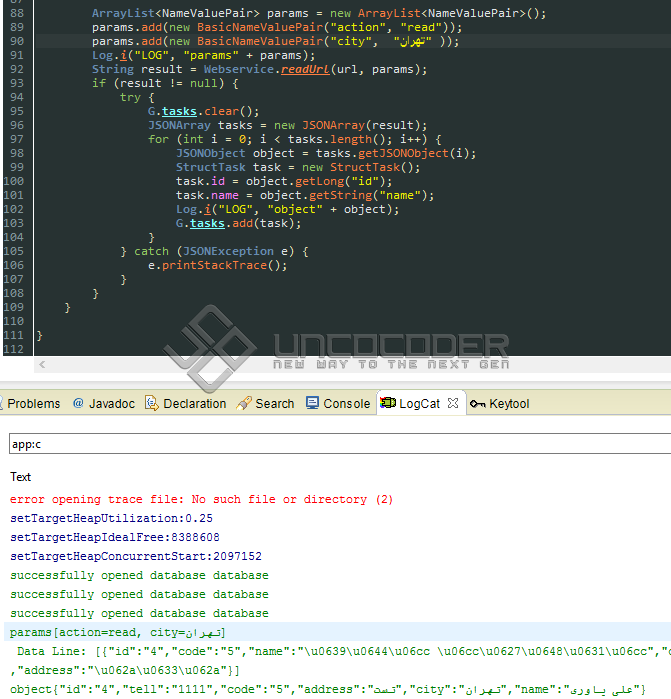The height and width of the screenshot is (699, 671).
Task: Click getLong("id") on line 100
Action: point(341,181)
